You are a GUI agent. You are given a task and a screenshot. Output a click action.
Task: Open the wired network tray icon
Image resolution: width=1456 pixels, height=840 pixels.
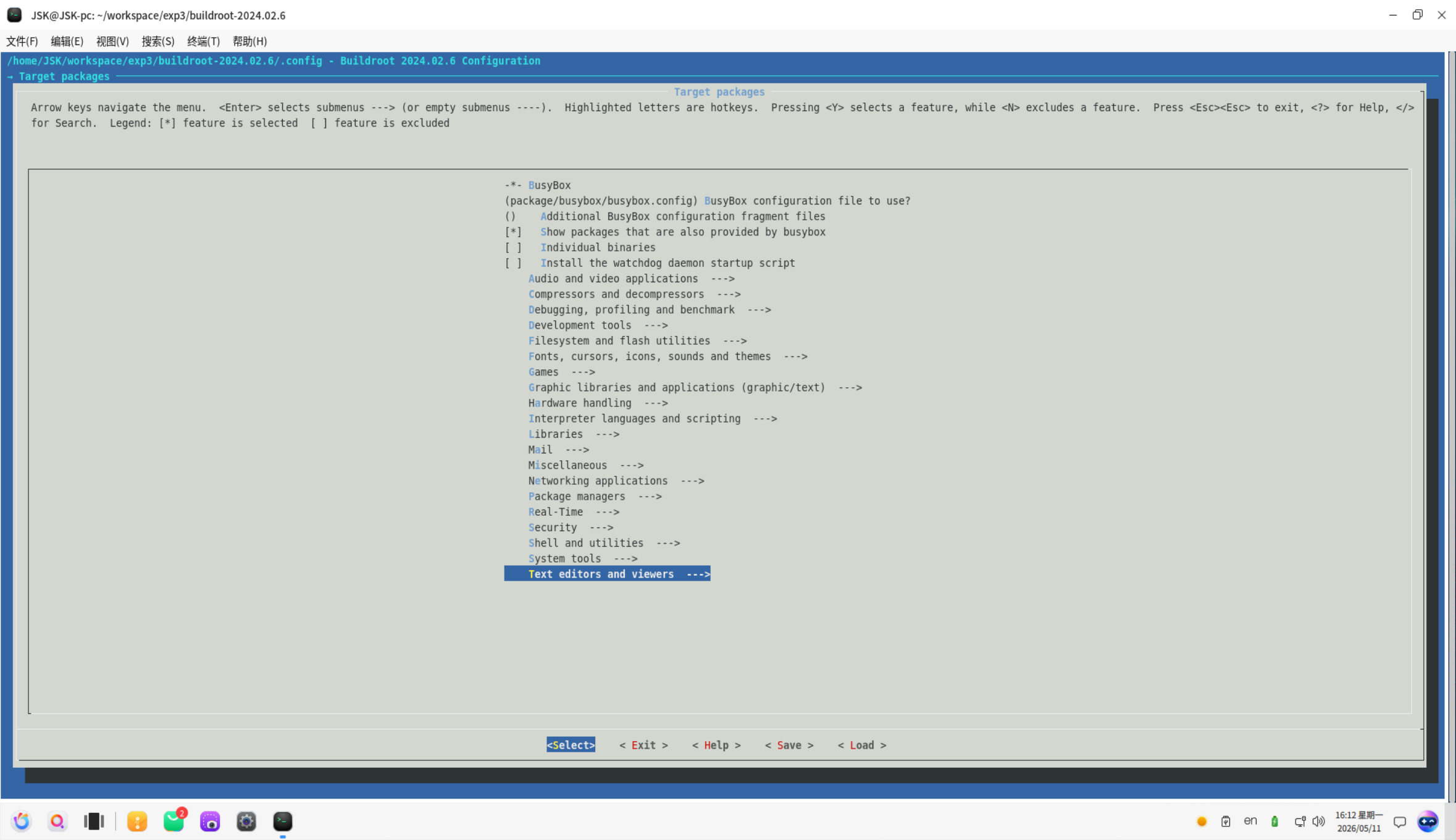[1300, 821]
